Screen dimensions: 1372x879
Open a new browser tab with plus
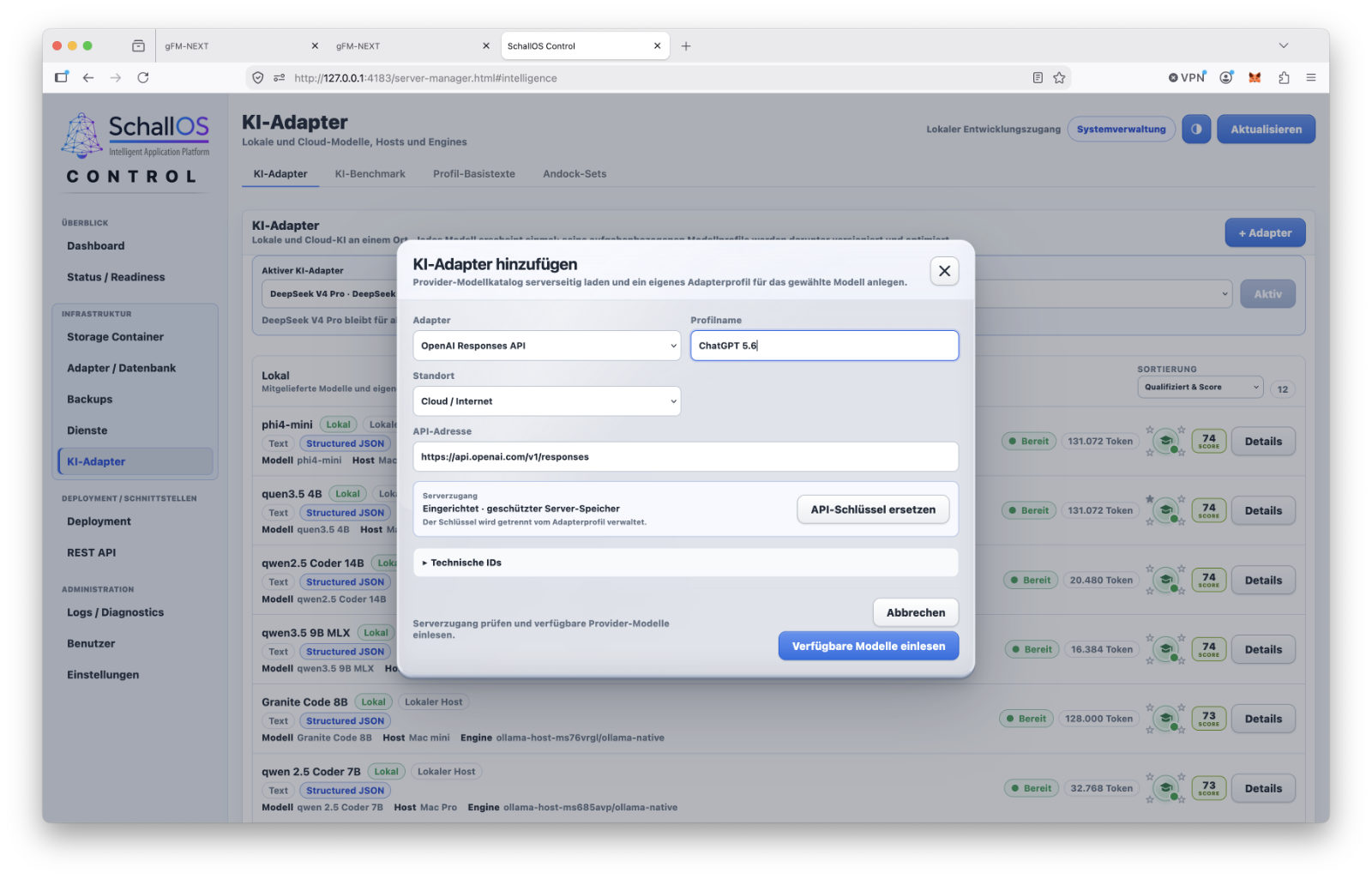pyautogui.click(x=686, y=46)
